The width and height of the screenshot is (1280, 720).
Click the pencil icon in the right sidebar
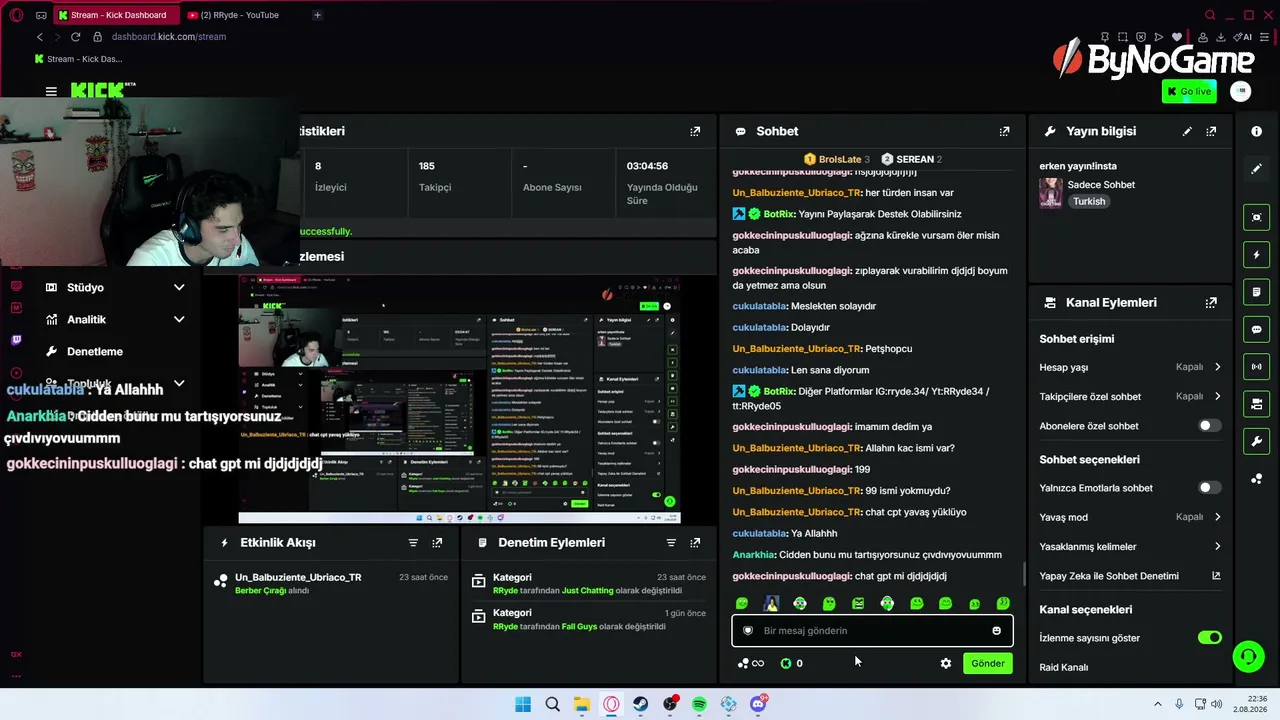coord(1257,168)
